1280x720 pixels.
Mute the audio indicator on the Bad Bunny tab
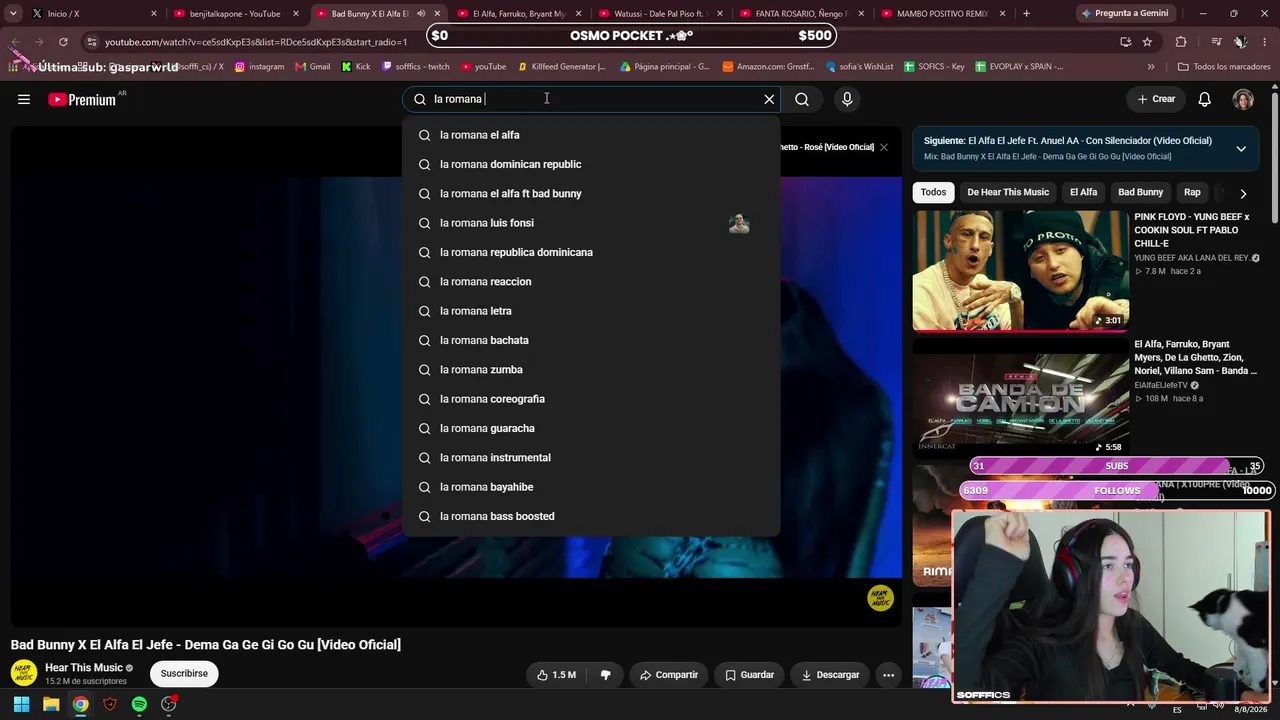tap(421, 14)
